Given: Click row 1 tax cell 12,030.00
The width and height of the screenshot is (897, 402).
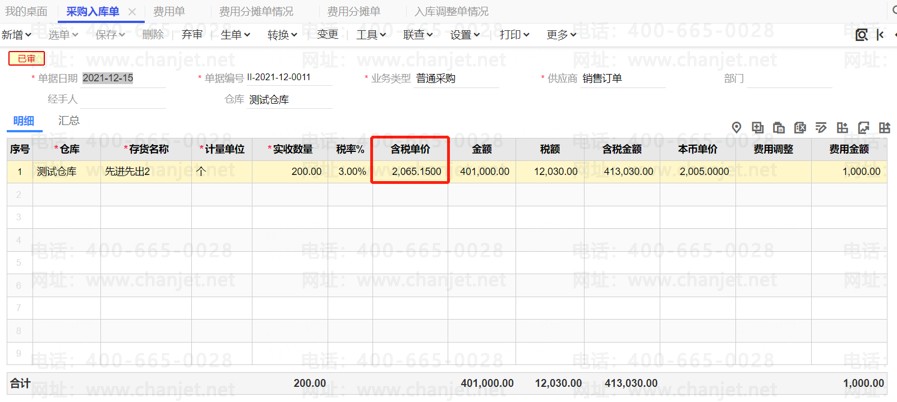Looking at the screenshot, I should 550,172.
